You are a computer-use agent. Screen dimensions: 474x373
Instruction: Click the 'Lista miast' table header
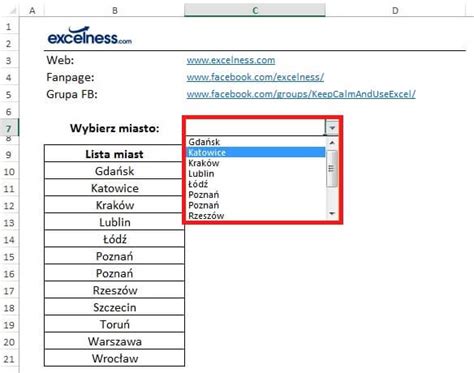(114, 154)
